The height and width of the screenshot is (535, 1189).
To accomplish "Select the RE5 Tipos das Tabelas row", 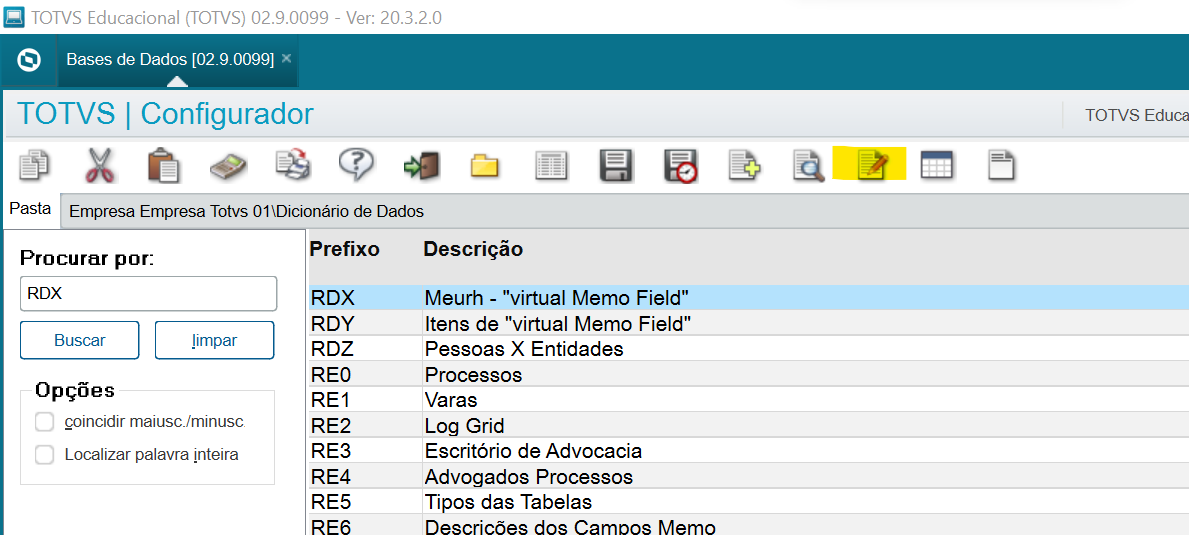I will [x=748, y=502].
